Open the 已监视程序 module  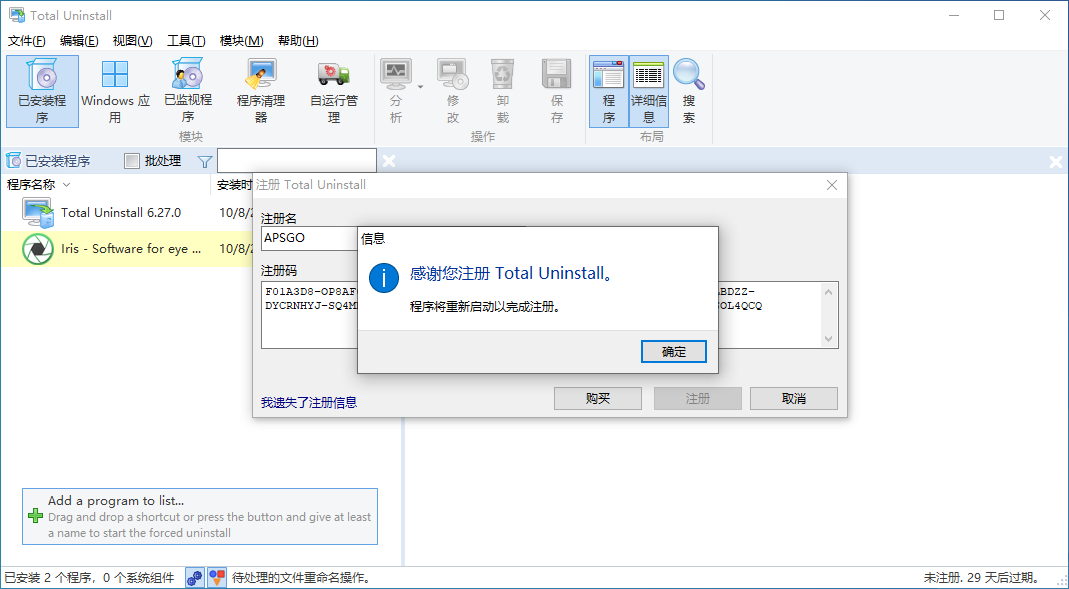click(188, 91)
